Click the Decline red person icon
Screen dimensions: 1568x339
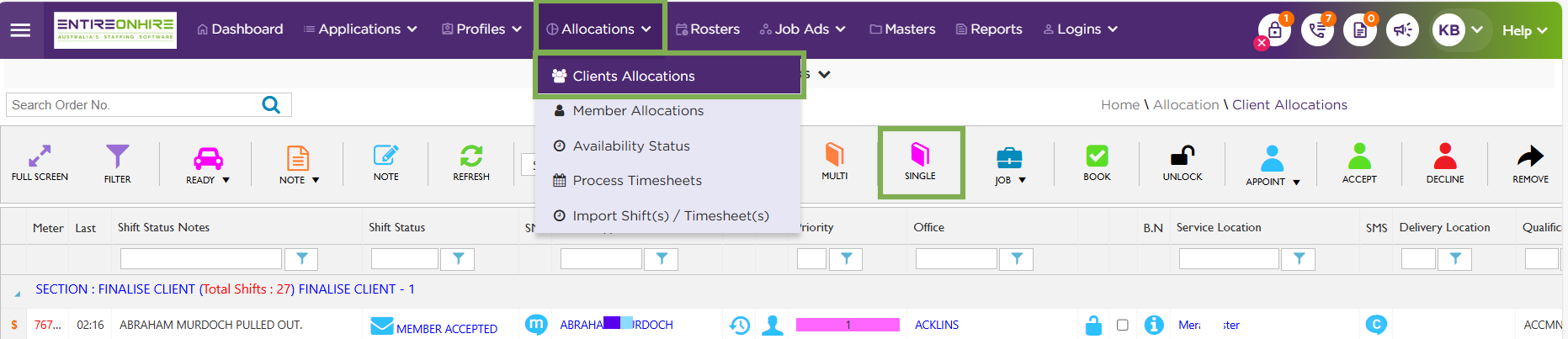pyautogui.click(x=1445, y=162)
